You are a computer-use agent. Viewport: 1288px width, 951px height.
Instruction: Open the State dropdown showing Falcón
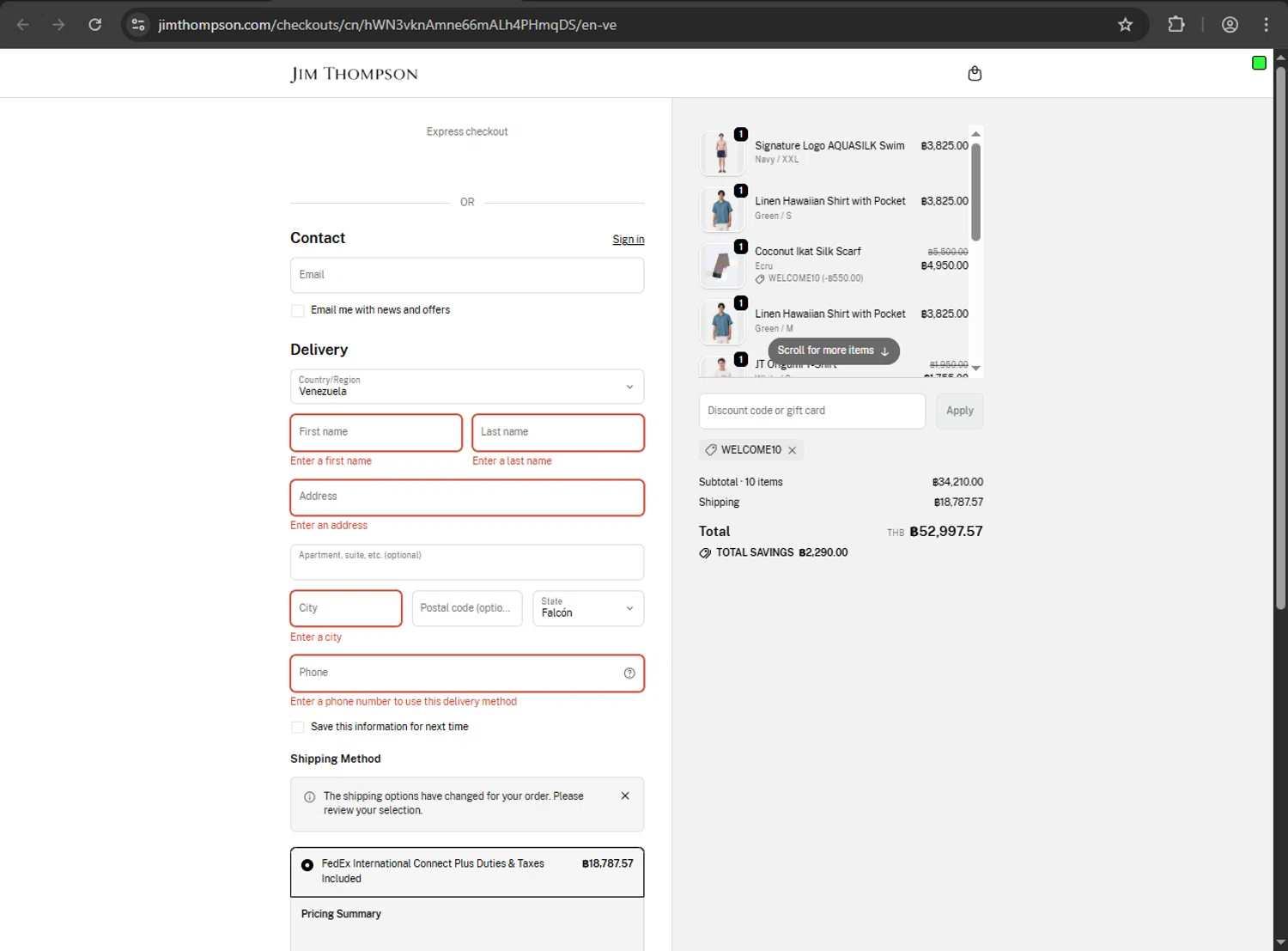tap(588, 608)
